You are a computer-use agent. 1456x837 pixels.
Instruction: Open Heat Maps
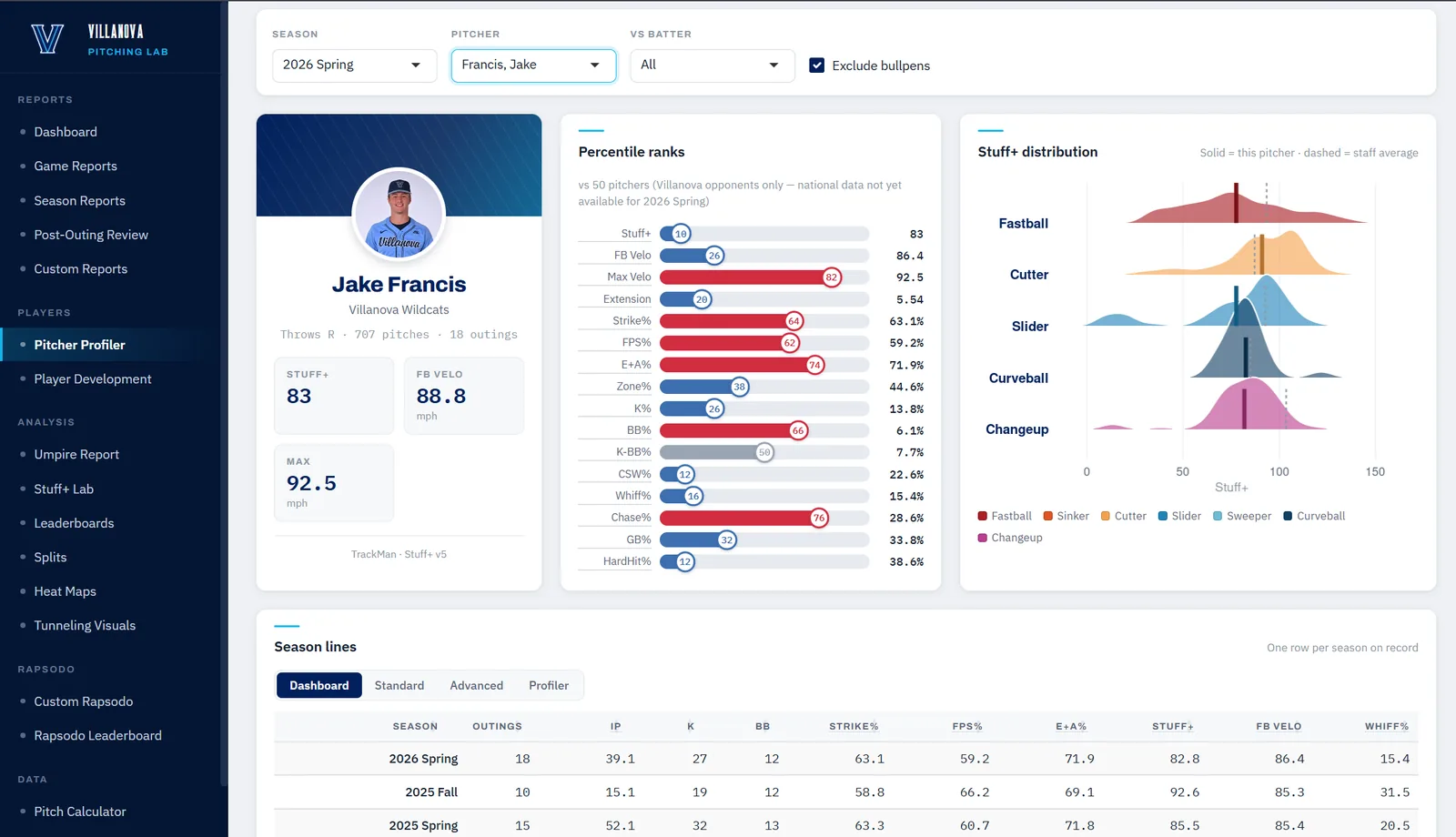65,591
